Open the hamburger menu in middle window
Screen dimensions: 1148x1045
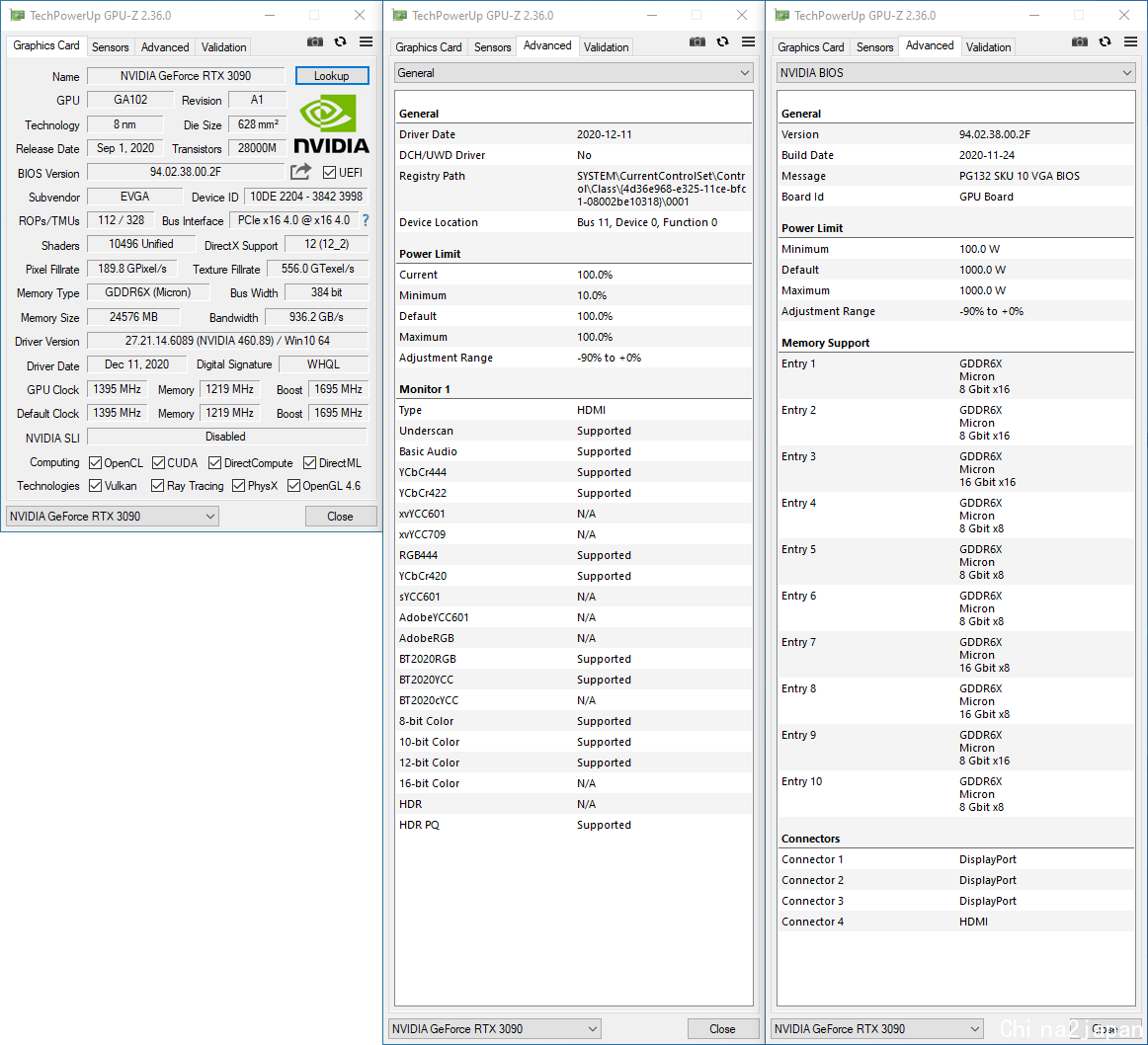tap(748, 41)
